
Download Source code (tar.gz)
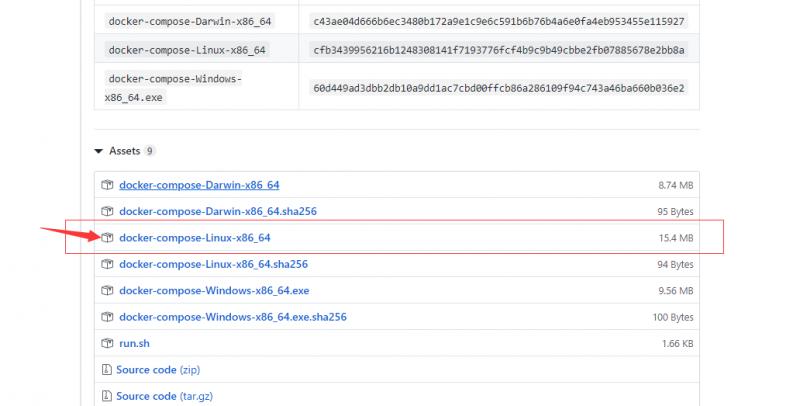164,396
